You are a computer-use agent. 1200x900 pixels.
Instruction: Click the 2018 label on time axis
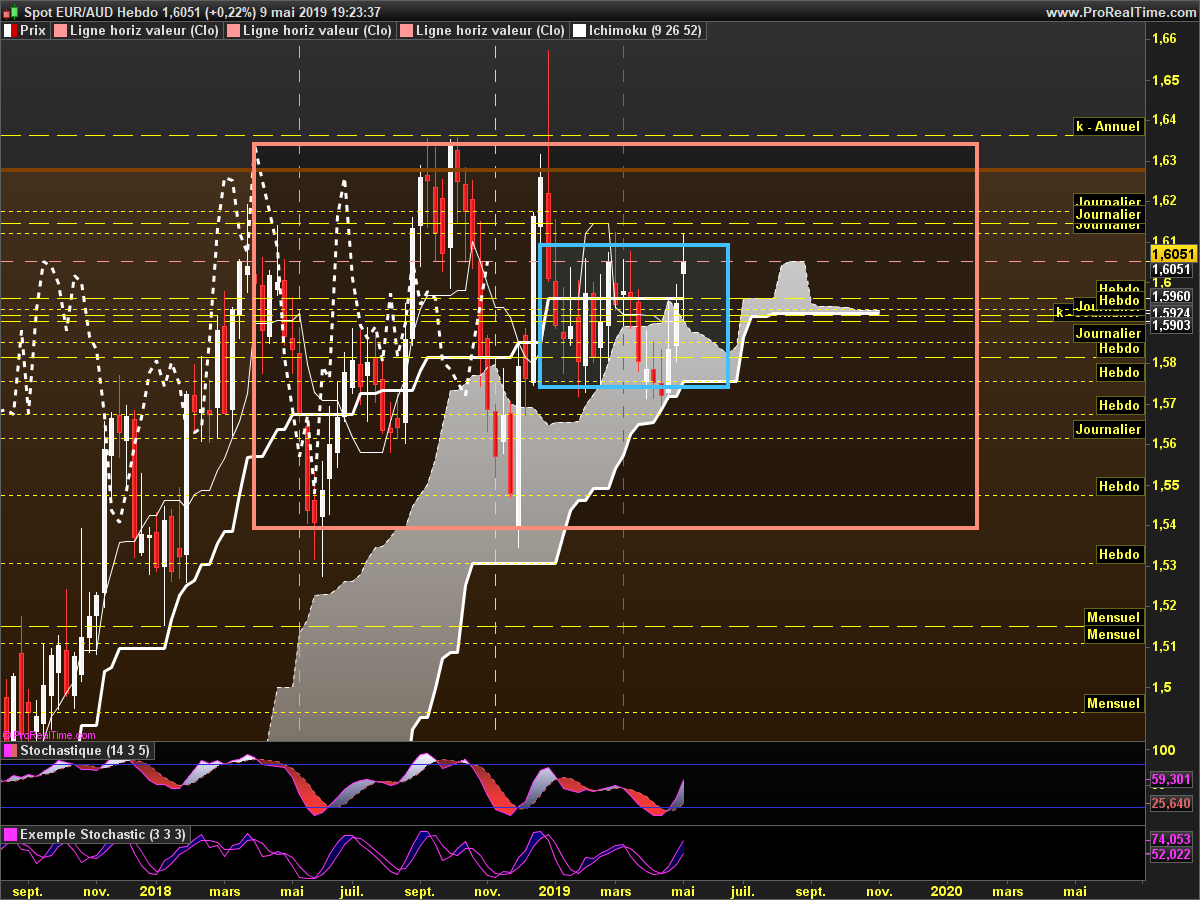point(155,890)
